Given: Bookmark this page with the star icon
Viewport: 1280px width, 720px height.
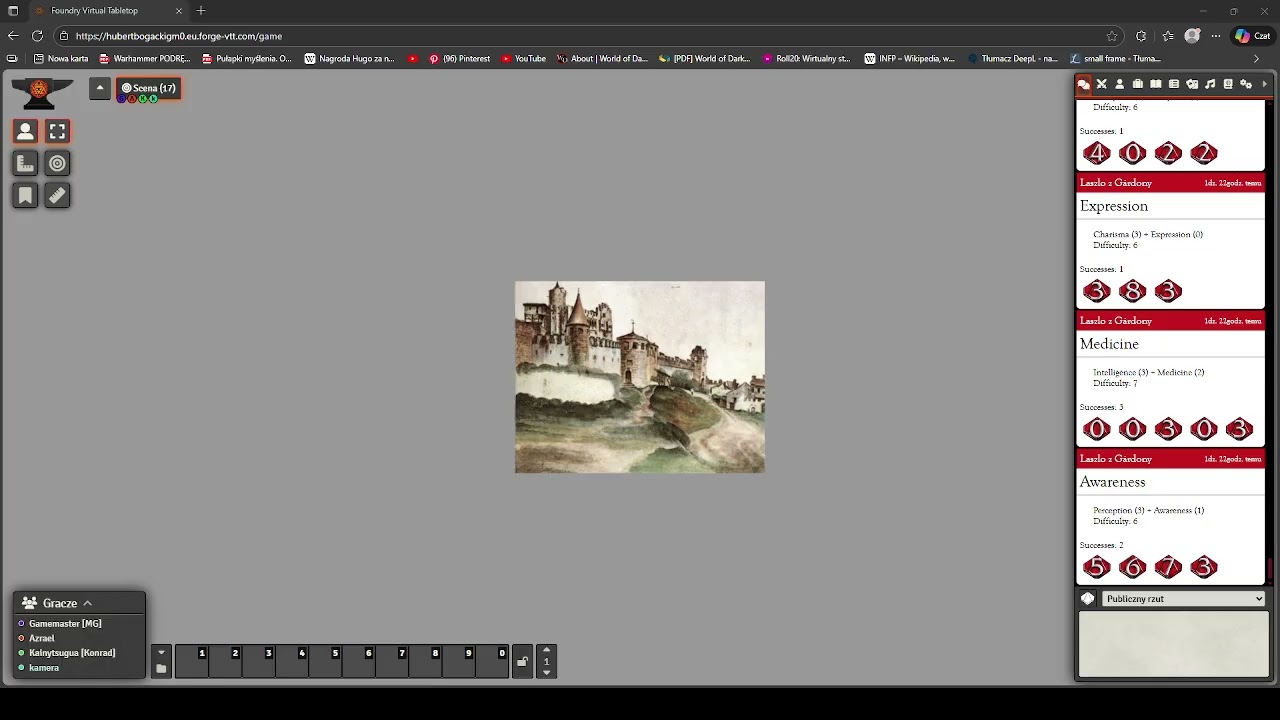Looking at the screenshot, I should (x=1112, y=36).
